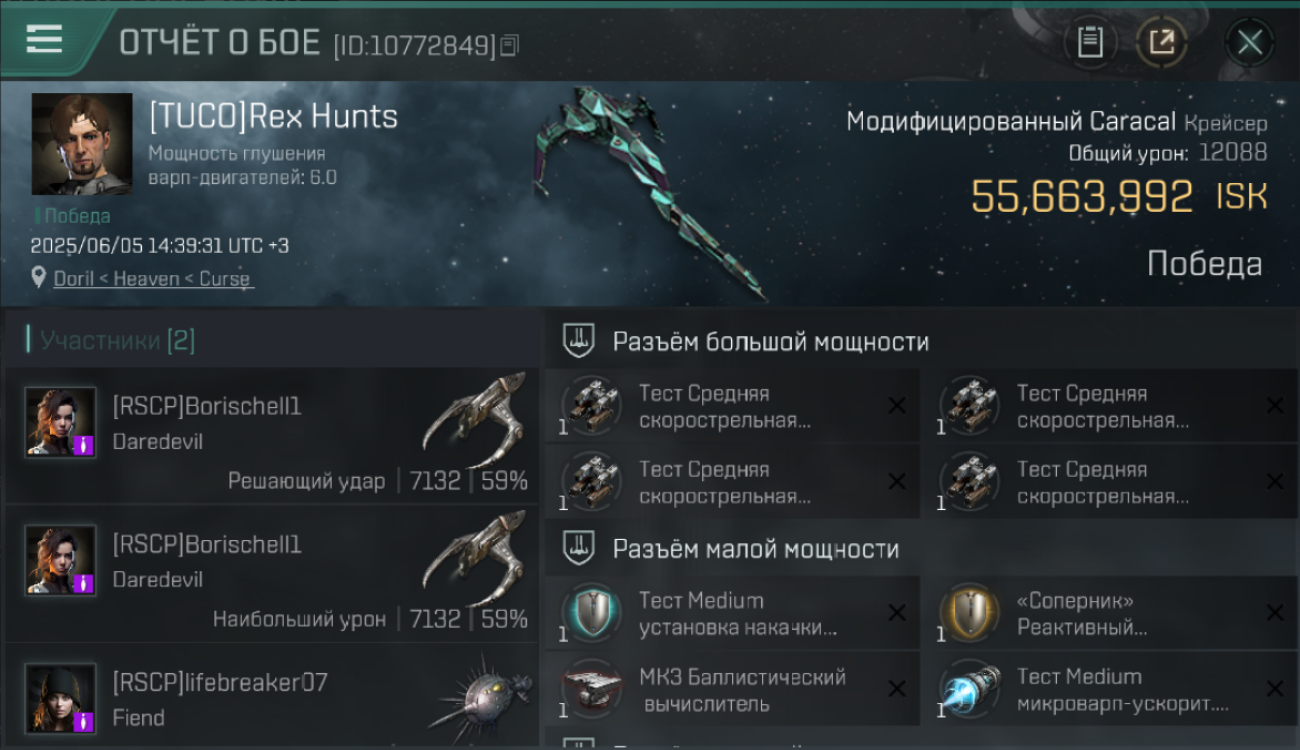
Task: Click the Тест Medium микроварп-ускоритель module icon
Action: 970,691
